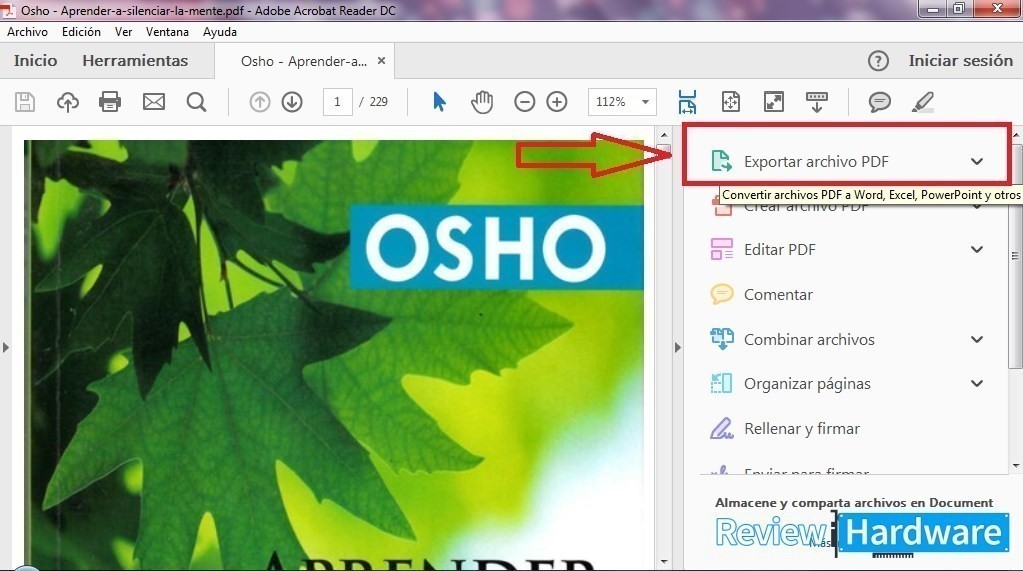This screenshot has height=571, width=1023.
Task: Activate the Hand pan tool
Action: (x=482, y=102)
